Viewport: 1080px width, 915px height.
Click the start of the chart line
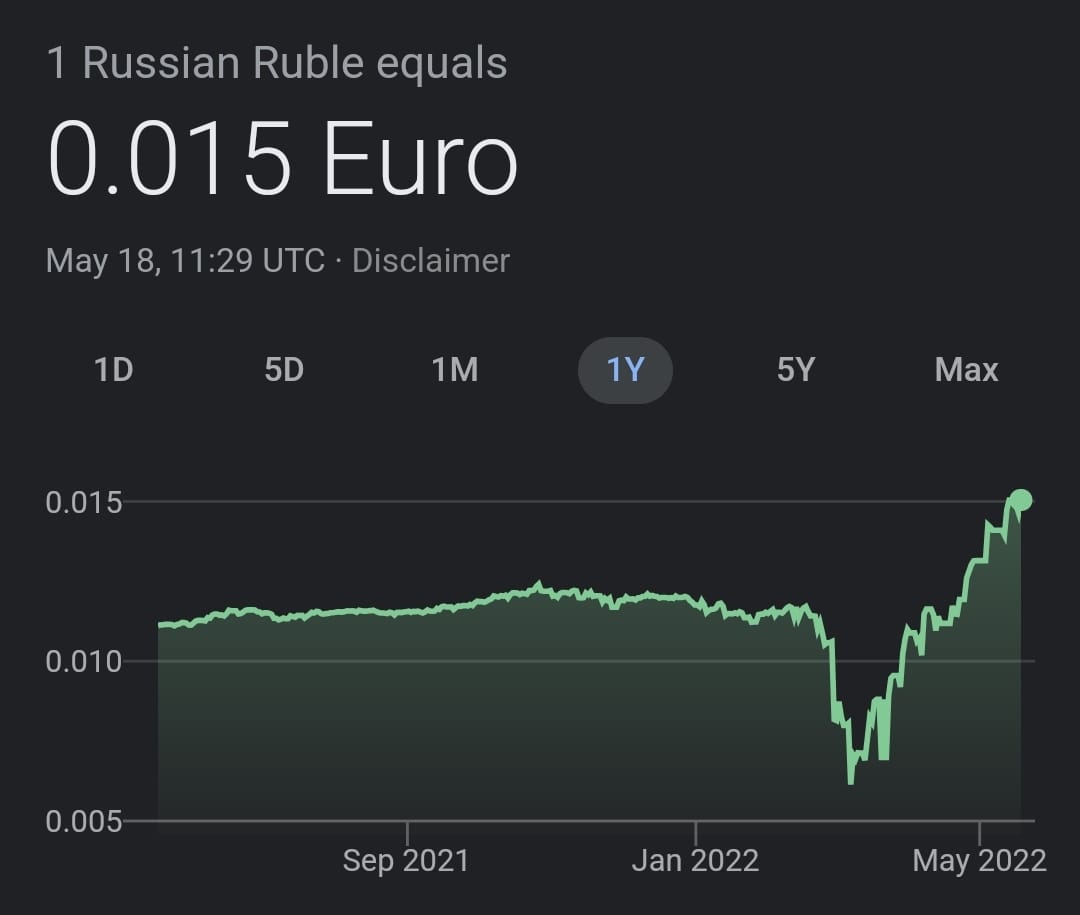tap(159, 625)
